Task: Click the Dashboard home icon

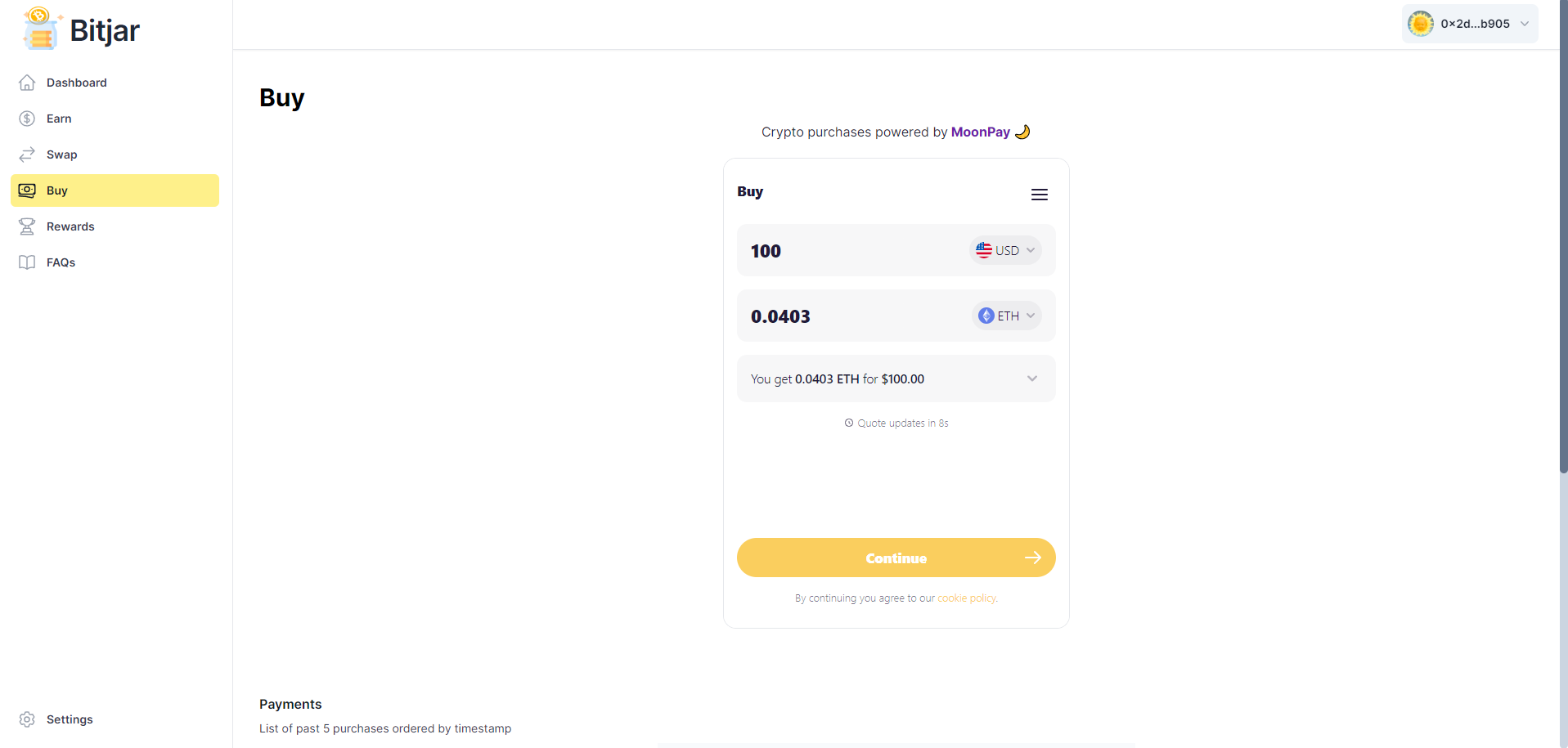Action: click(x=27, y=83)
